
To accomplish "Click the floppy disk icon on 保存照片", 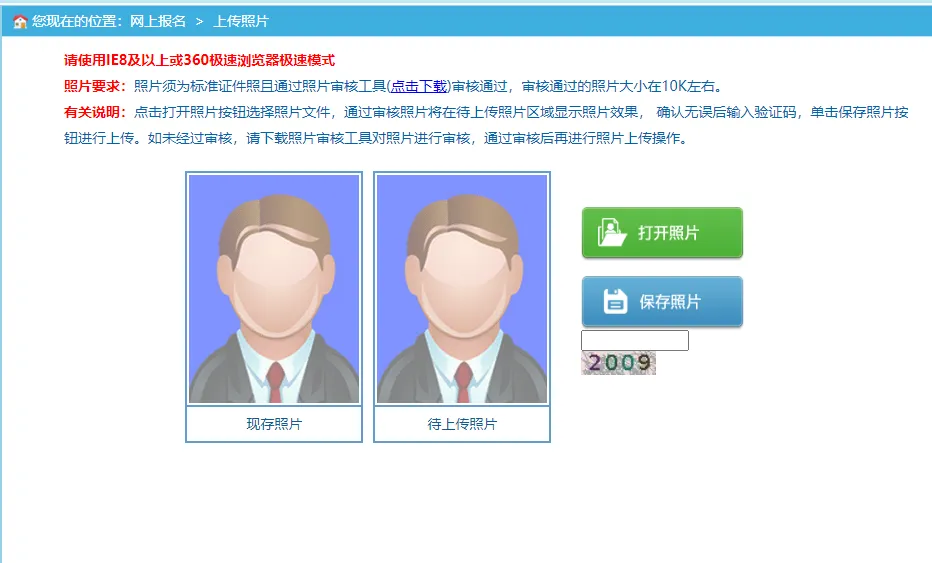I will pos(615,301).
